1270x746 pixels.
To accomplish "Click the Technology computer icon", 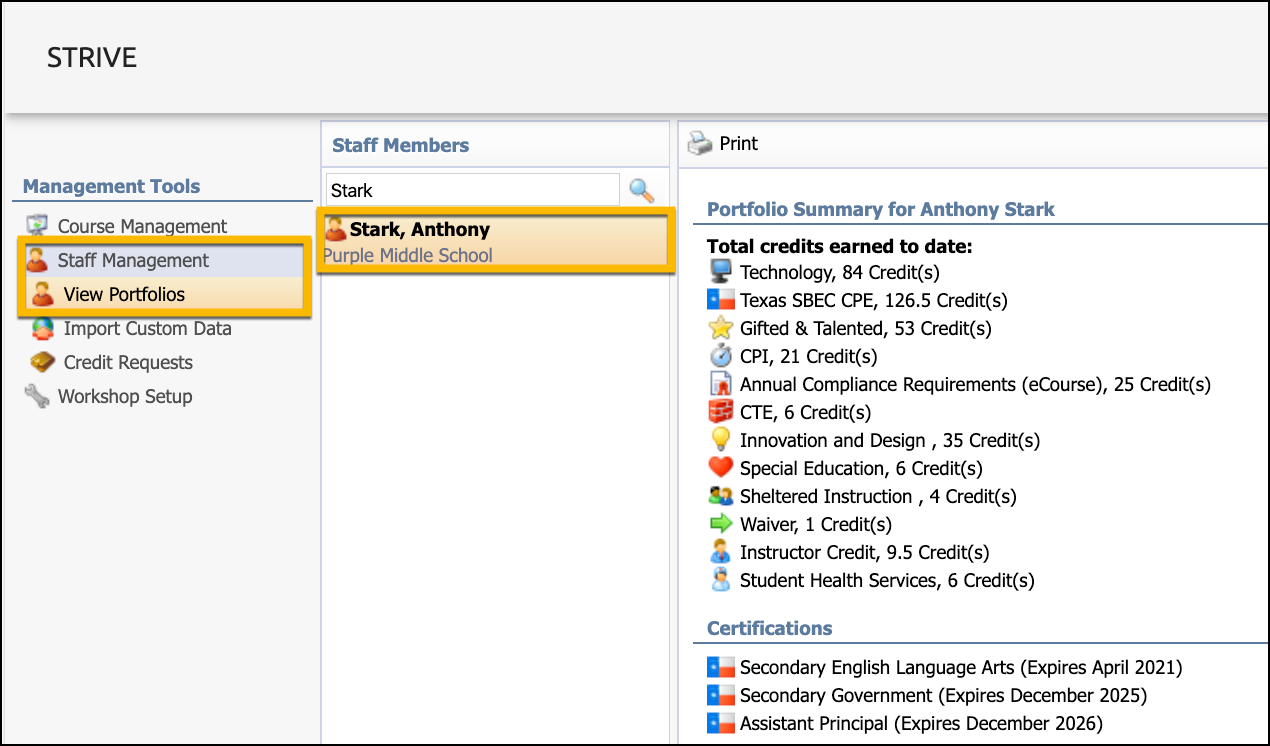I will pyautogui.click(x=720, y=271).
